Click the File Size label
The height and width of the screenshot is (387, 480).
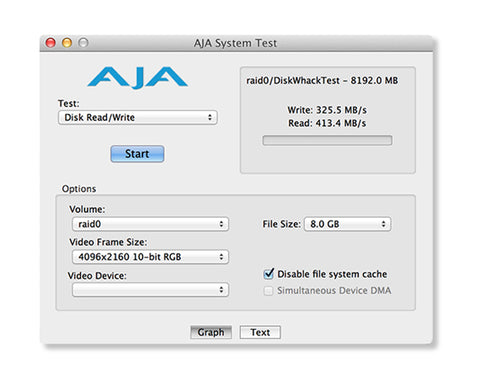coord(281,224)
